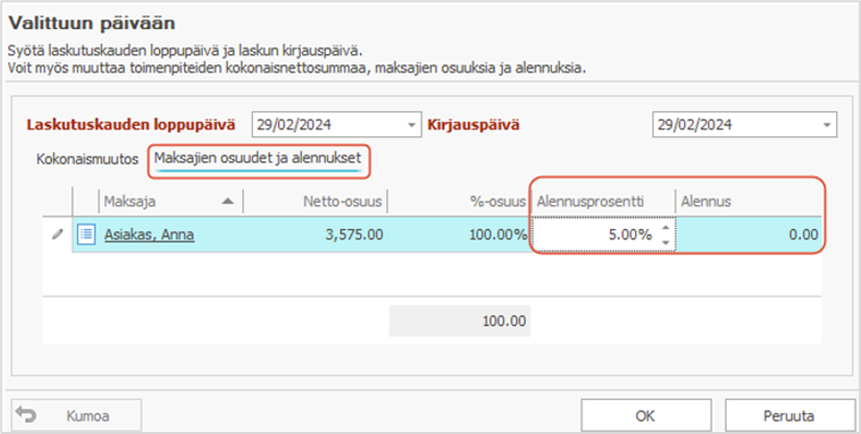Increase Alennusprosentti with the up spinner arrow

click(x=666, y=229)
